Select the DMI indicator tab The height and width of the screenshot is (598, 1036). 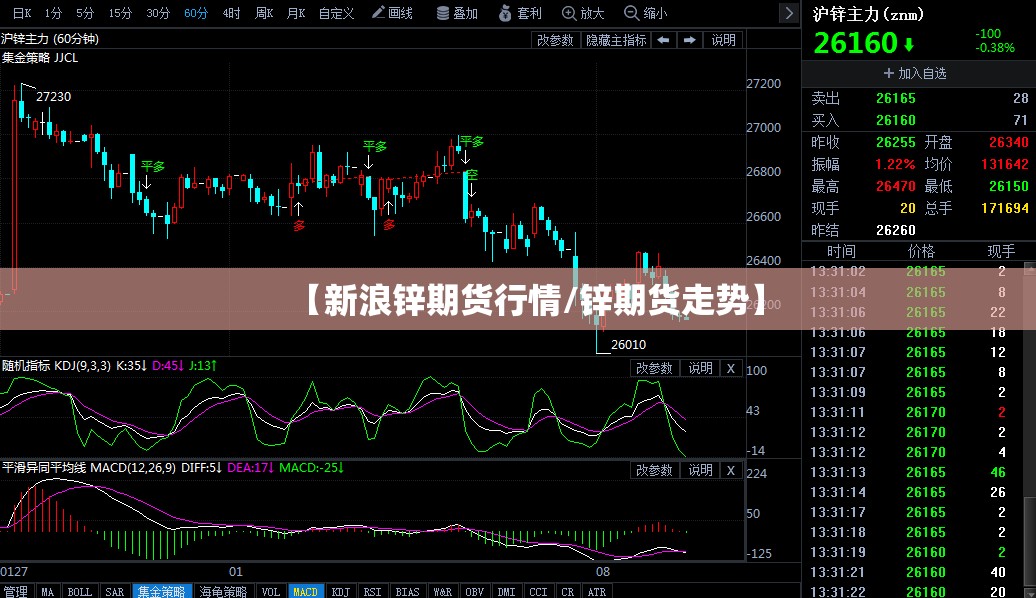(x=507, y=591)
